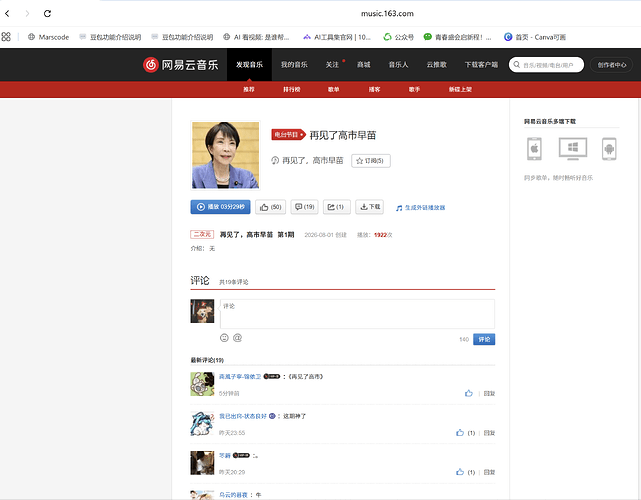The width and height of the screenshot is (641, 500).
Task: Click the 二次元 category tag
Action: (202, 234)
